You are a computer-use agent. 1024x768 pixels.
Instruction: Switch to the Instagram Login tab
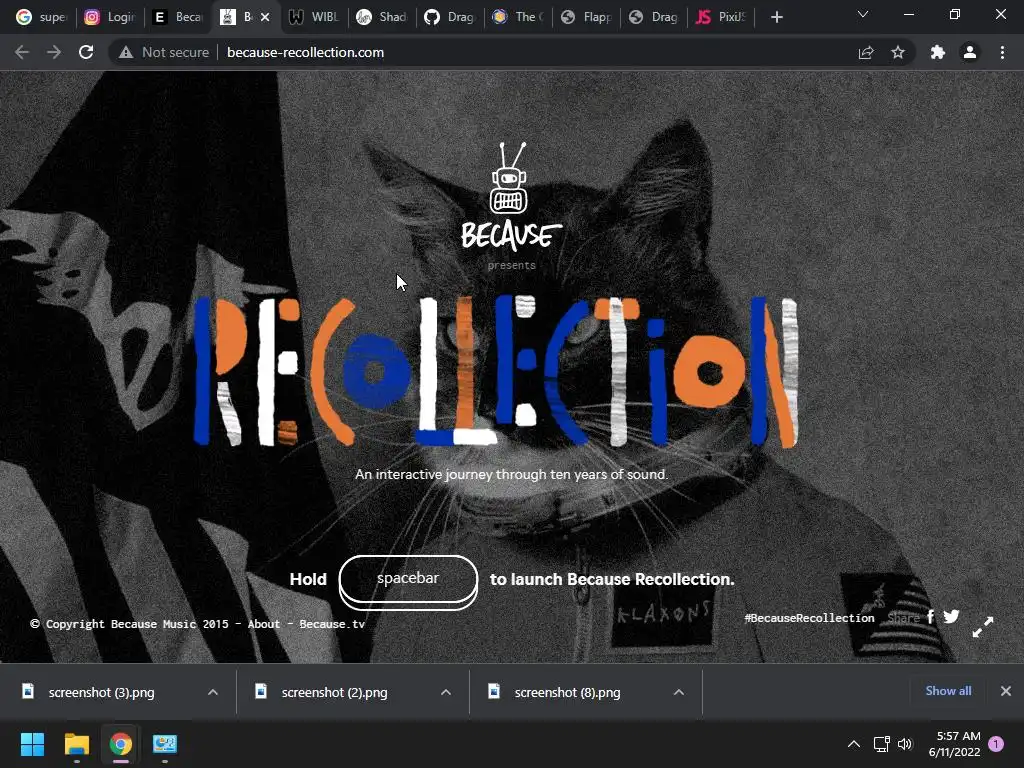[109, 17]
